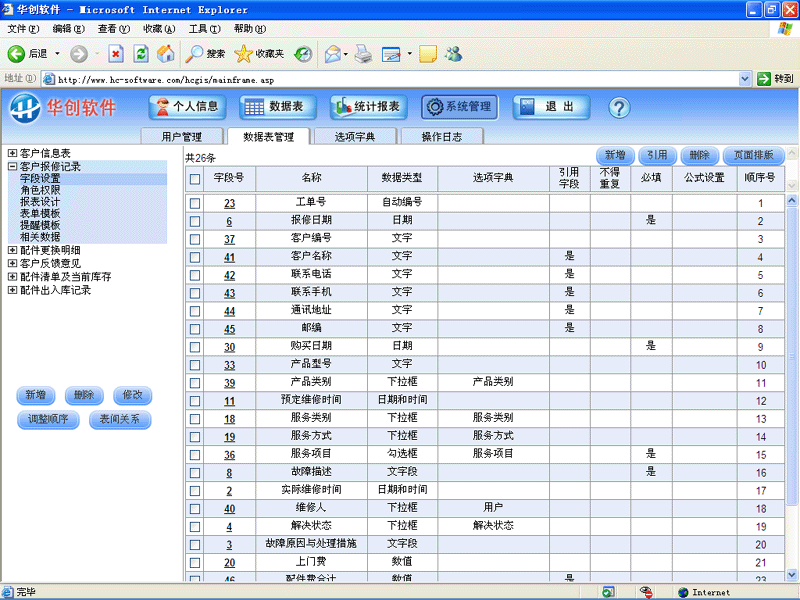Viewport: 800px width, 600px height.
Task: Check the box for 产品类别 row
Action: [x=194, y=383]
